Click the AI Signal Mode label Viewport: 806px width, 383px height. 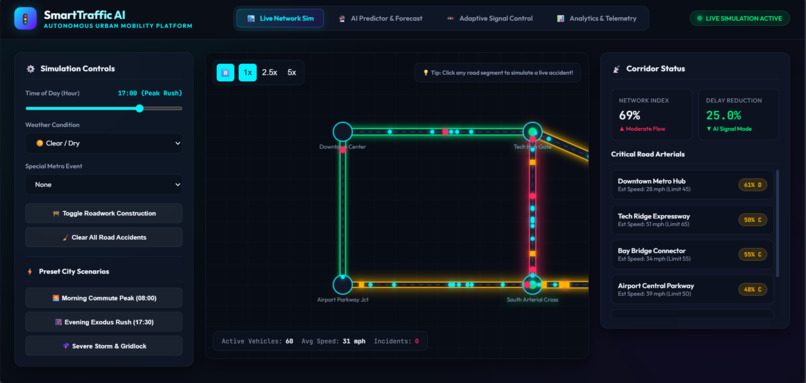(x=728, y=129)
